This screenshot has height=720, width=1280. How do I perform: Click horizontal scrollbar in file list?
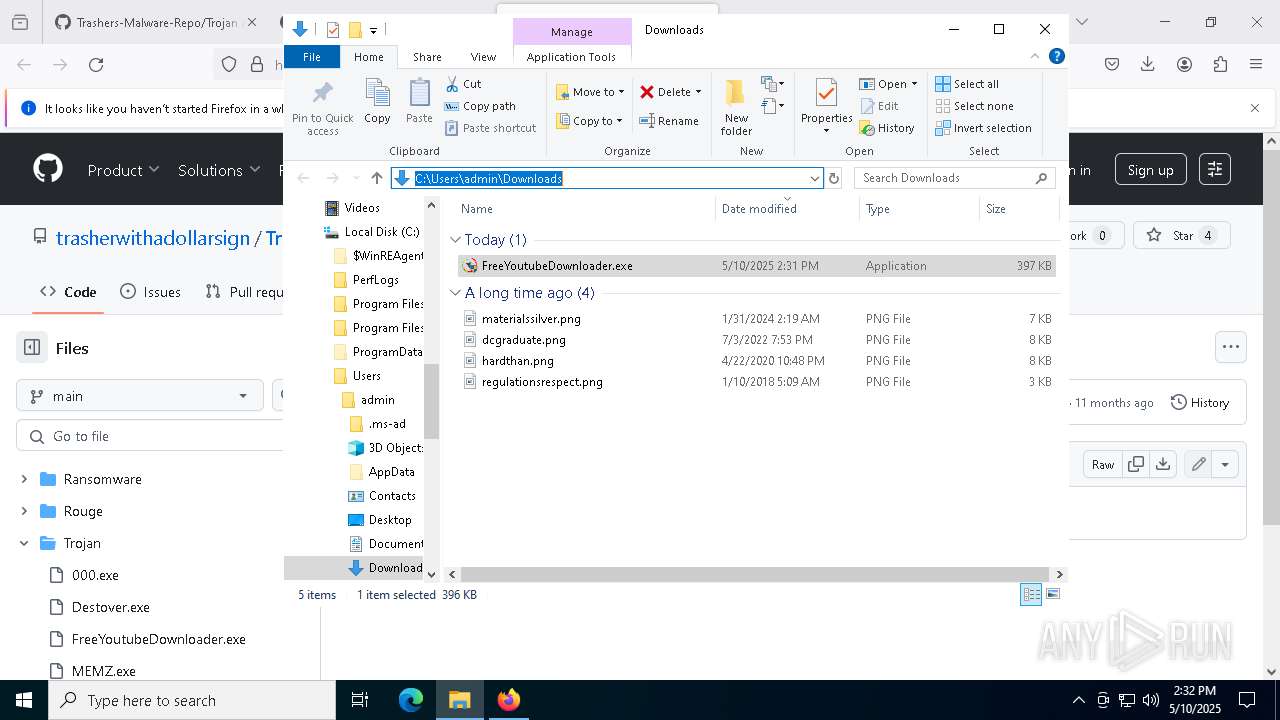tap(755, 574)
